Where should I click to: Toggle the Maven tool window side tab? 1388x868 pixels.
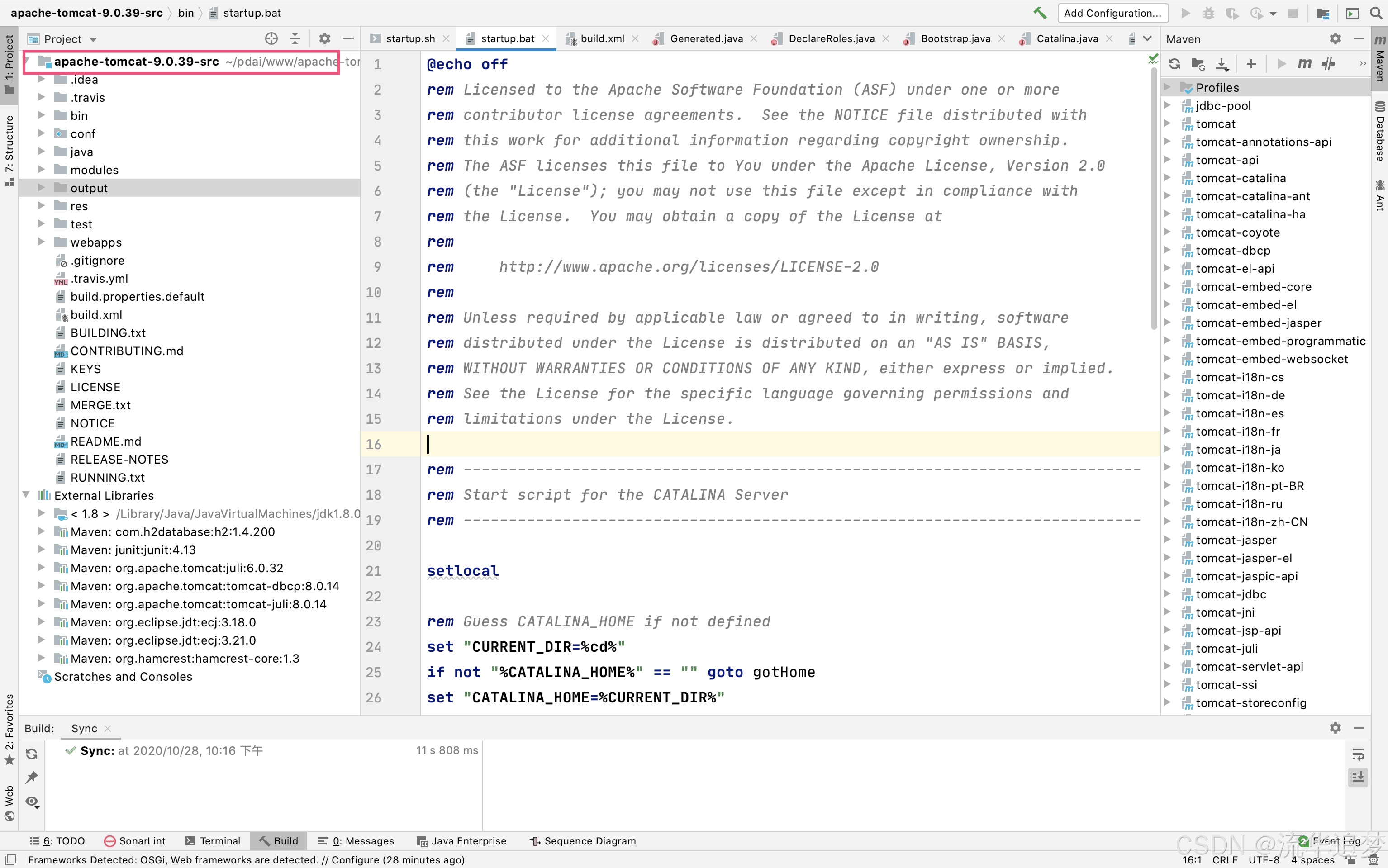(x=1380, y=57)
